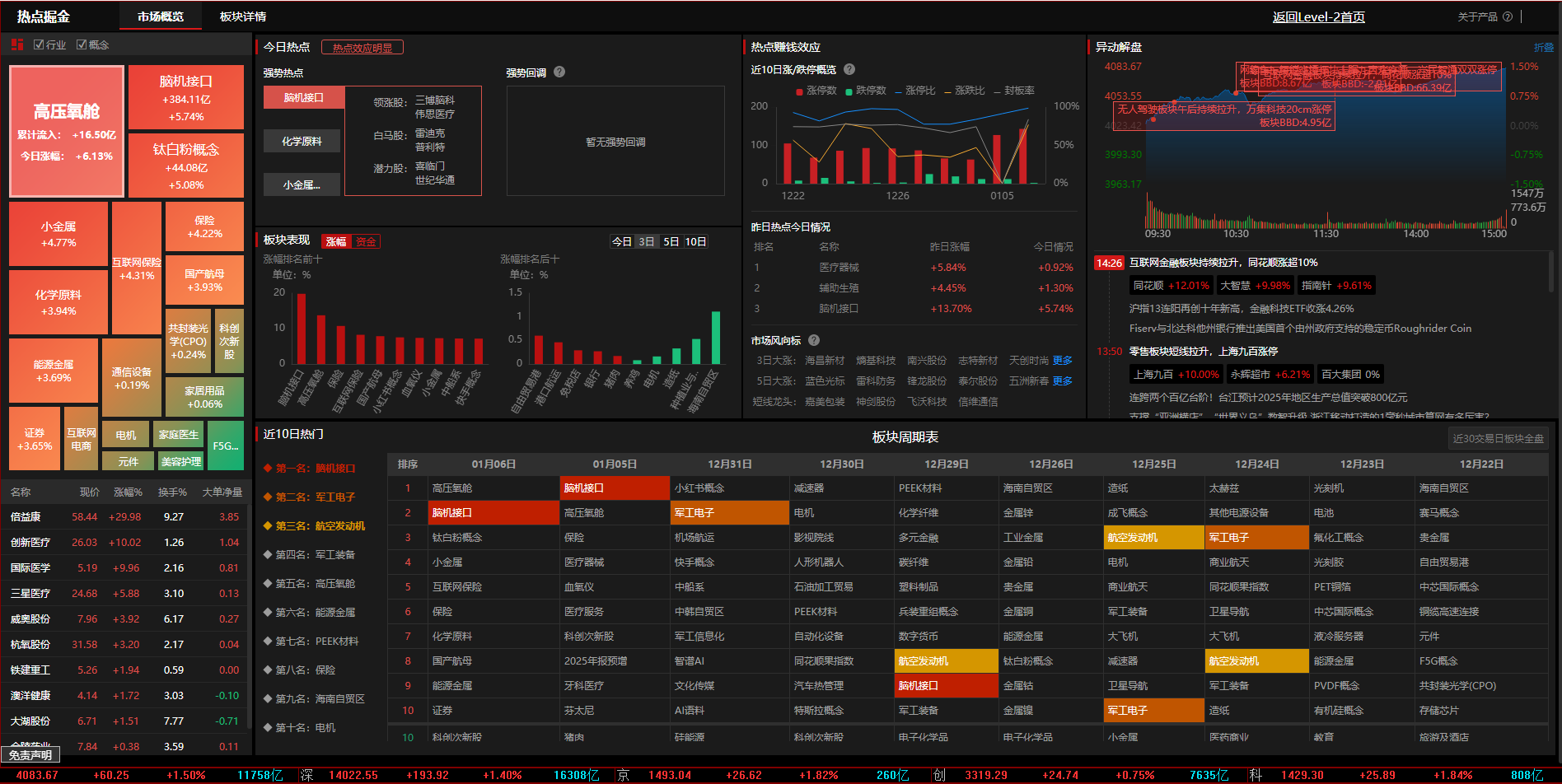
Task: Open help icon next to 近10日涨/跌停概览
Action: coord(849,69)
